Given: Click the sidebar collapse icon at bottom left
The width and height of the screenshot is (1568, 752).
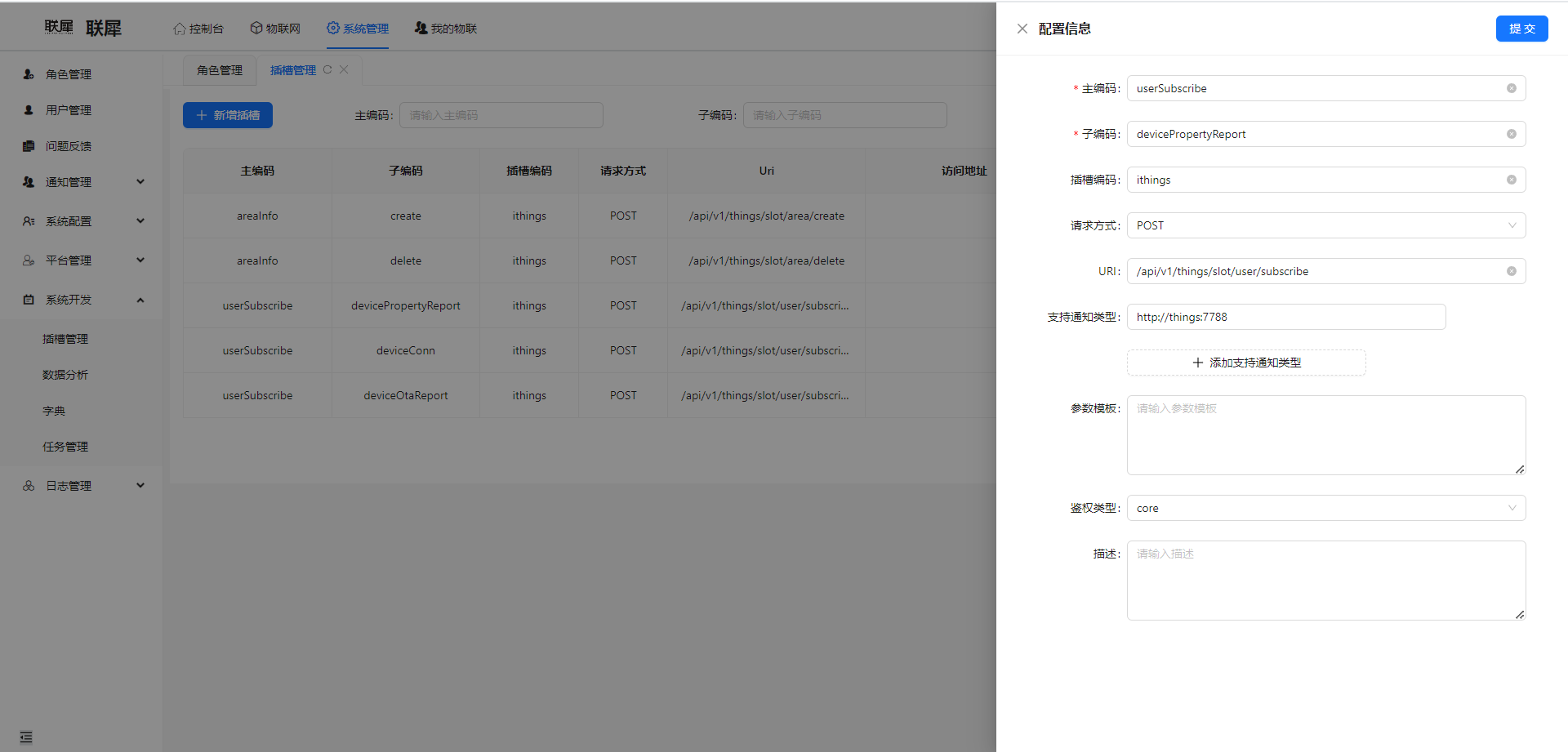Looking at the screenshot, I should 26,737.
